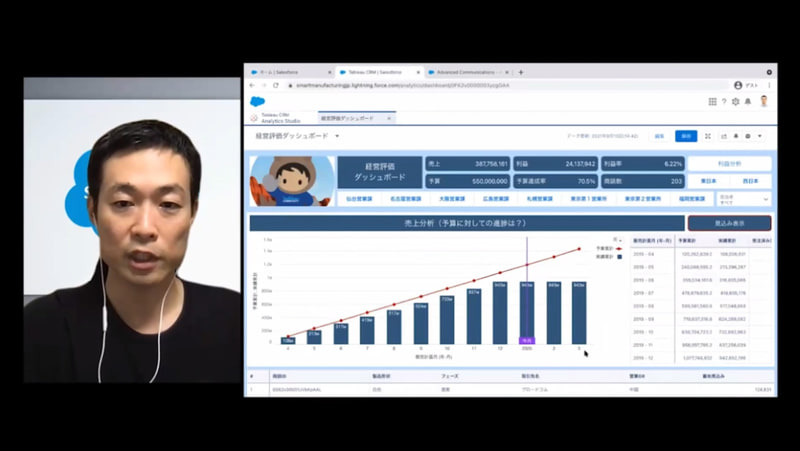Viewport: 800px width, 451px height.
Task: Close the Tableau CRM browser tab
Action: point(418,72)
